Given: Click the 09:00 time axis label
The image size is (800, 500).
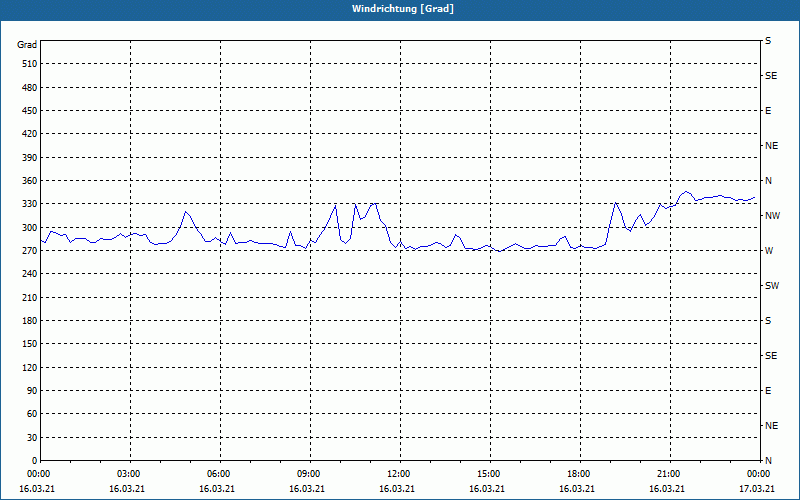Looking at the screenshot, I should tap(307, 474).
